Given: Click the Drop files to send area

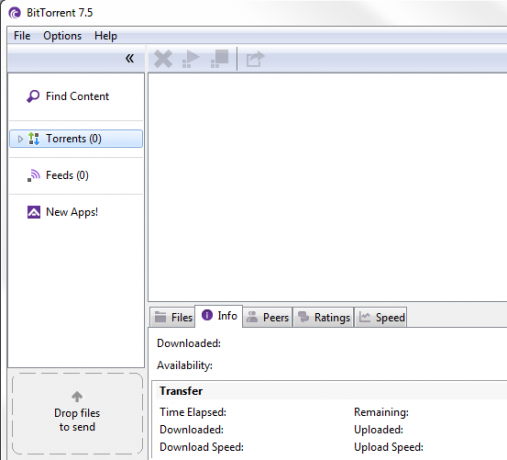Looking at the screenshot, I should click(x=77, y=414).
